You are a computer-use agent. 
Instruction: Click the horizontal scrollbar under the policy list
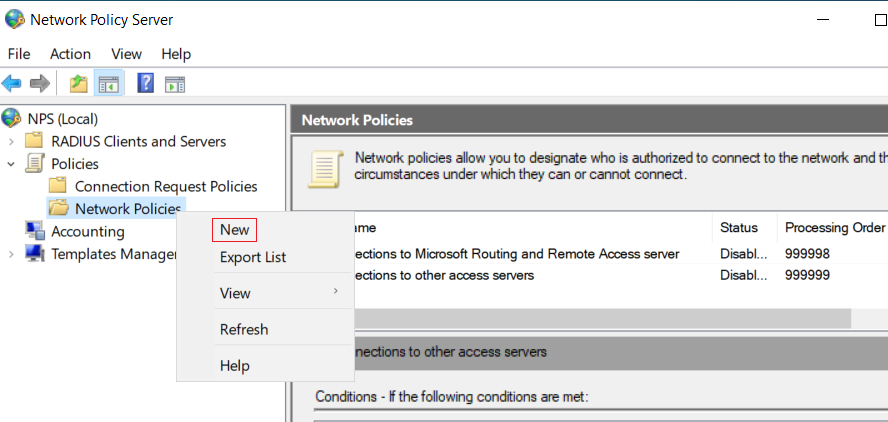[603, 318]
